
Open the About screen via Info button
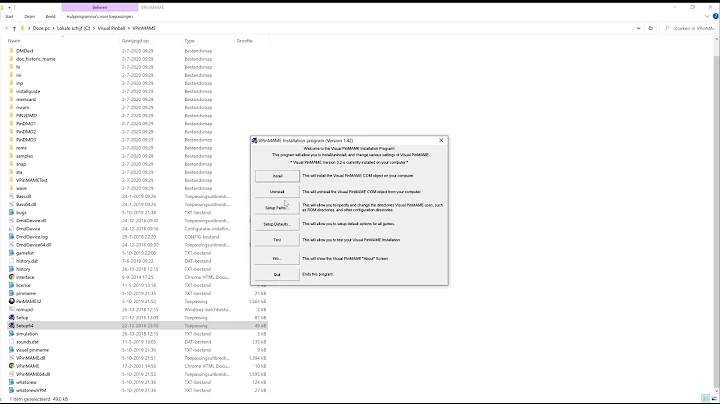(x=277, y=258)
